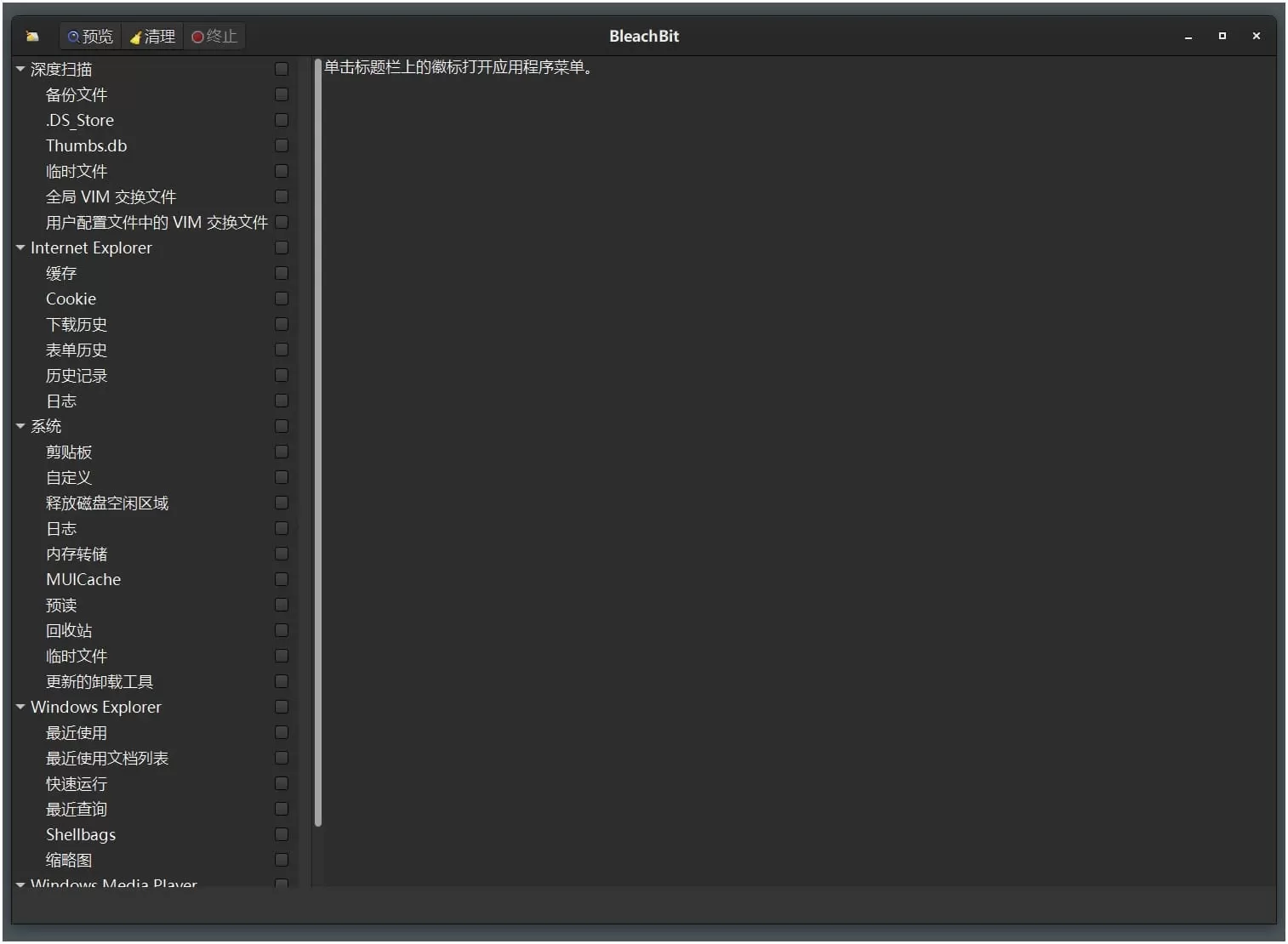
Task: Collapse the 深度扫描 tree group
Action: [x=20, y=69]
